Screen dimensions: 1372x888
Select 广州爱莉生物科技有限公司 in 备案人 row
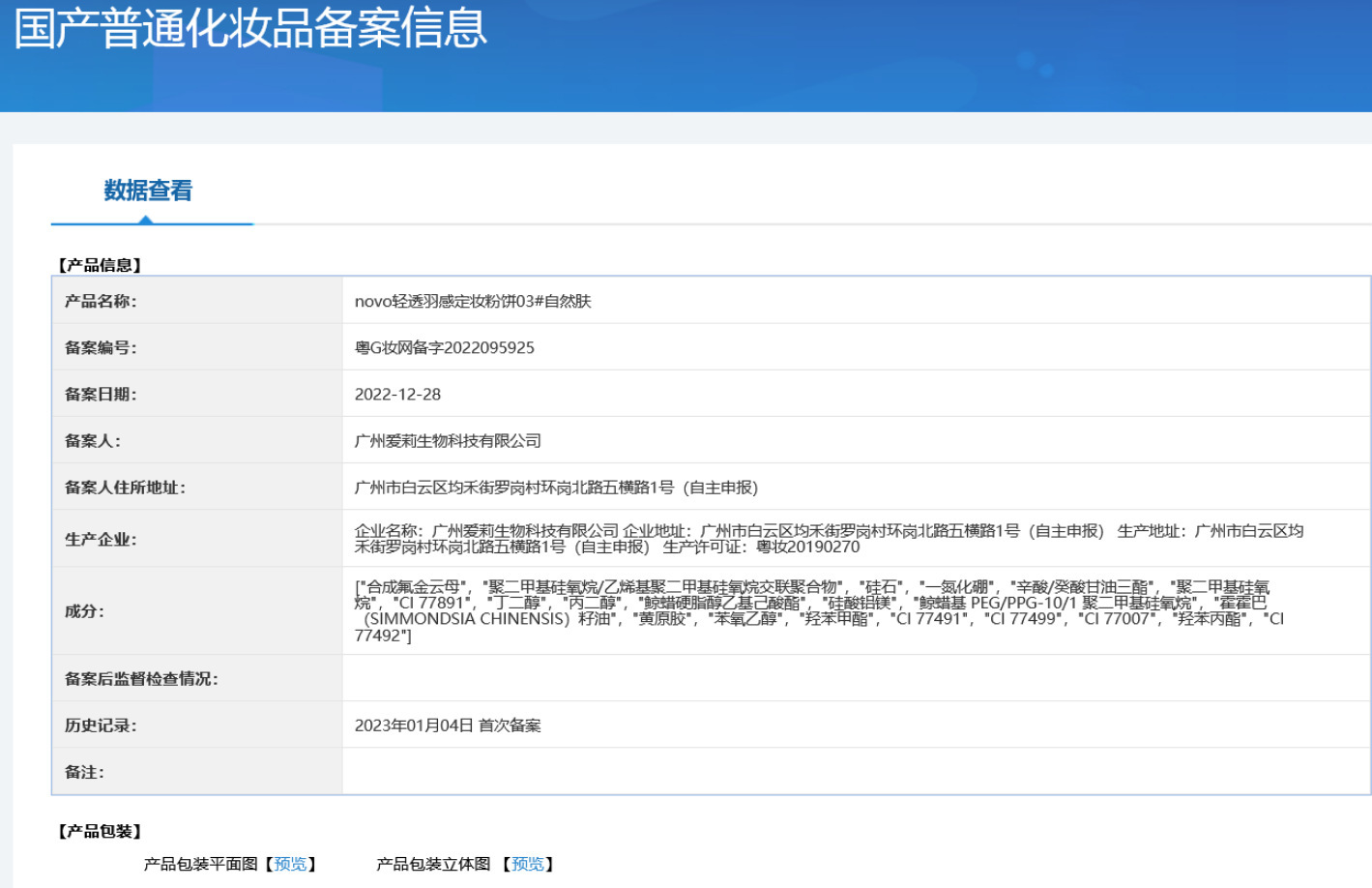point(448,440)
